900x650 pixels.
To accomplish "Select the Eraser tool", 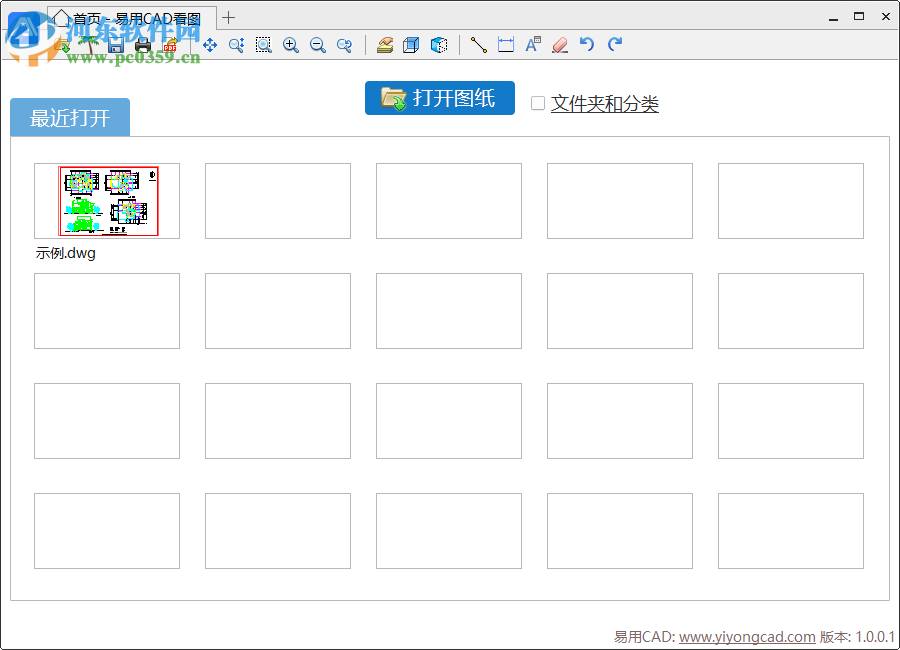I will (x=559, y=45).
